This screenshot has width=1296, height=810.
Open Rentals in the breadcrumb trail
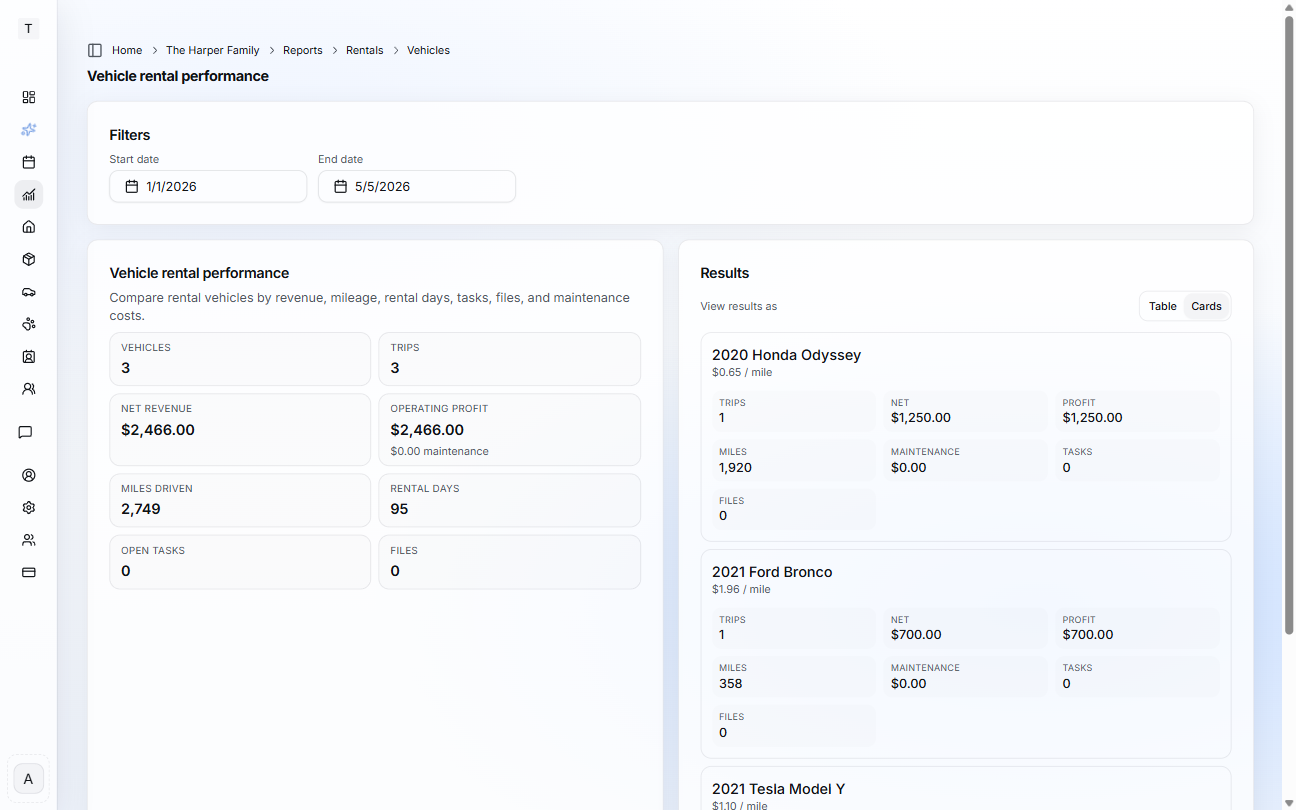(365, 50)
